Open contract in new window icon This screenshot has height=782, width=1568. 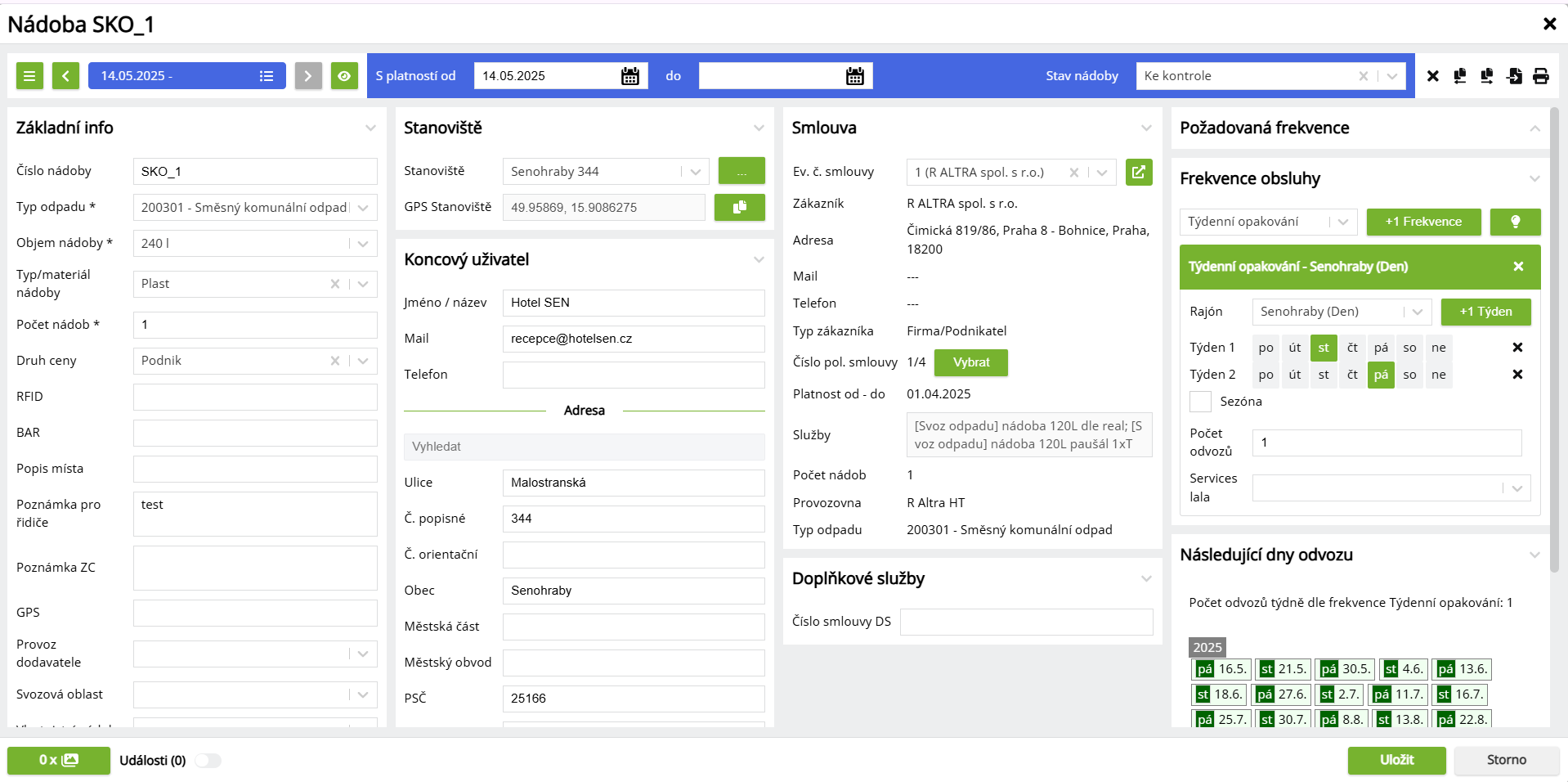pos(1139,172)
